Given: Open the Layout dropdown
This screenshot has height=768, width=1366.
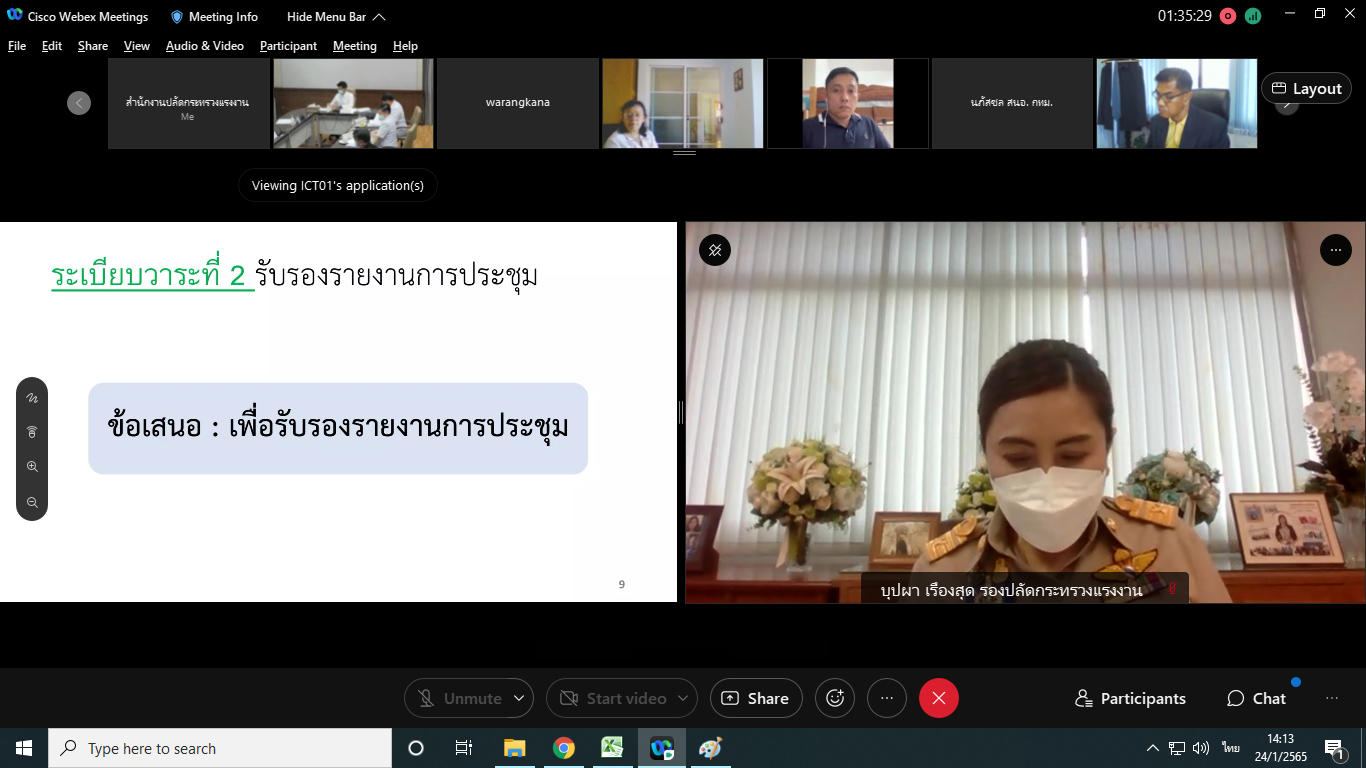Looking at the screenshot, I should 1306,88.
